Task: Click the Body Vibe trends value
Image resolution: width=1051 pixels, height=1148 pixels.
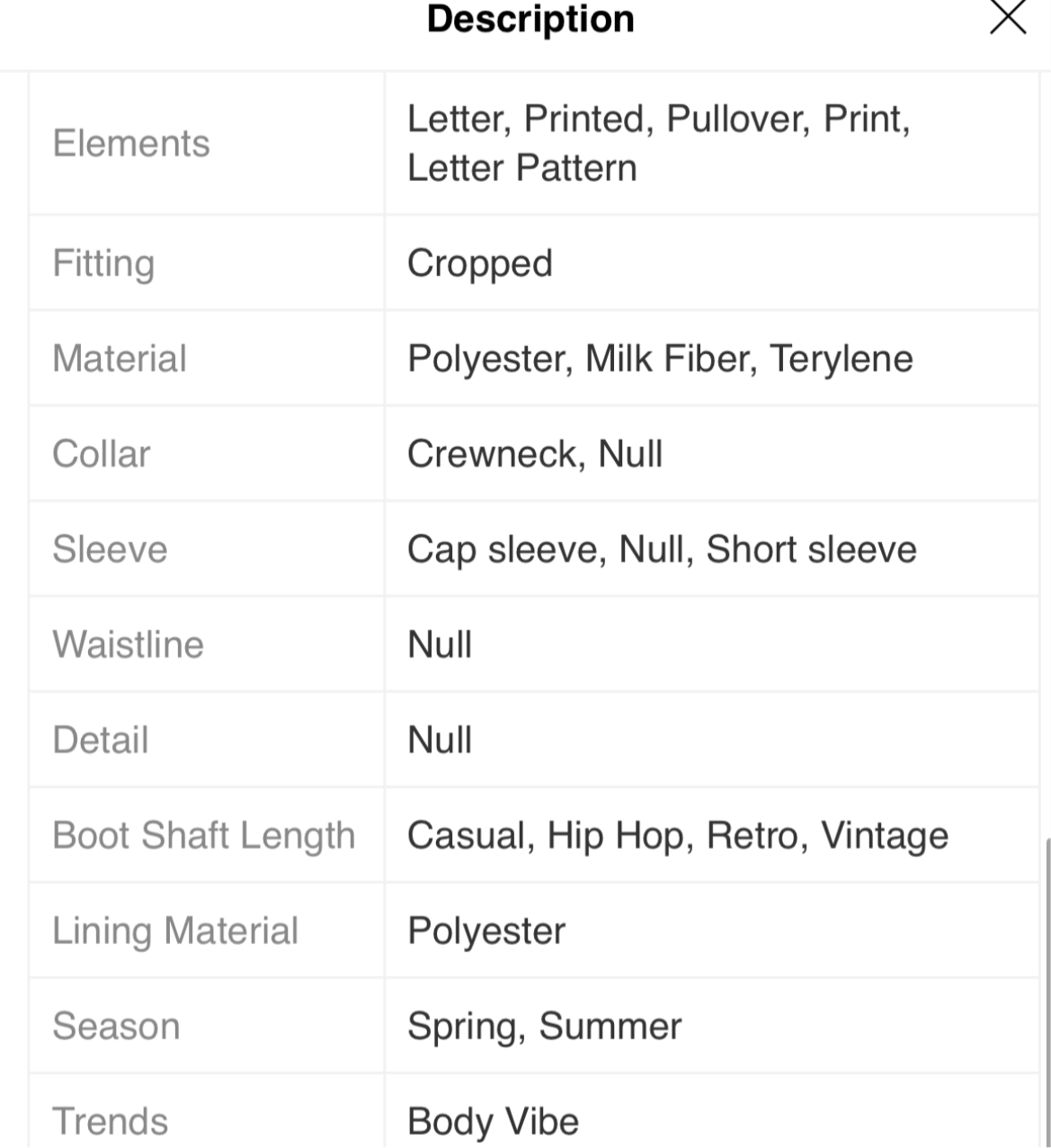Action: pyautogui.click(x=493, y=1122)
